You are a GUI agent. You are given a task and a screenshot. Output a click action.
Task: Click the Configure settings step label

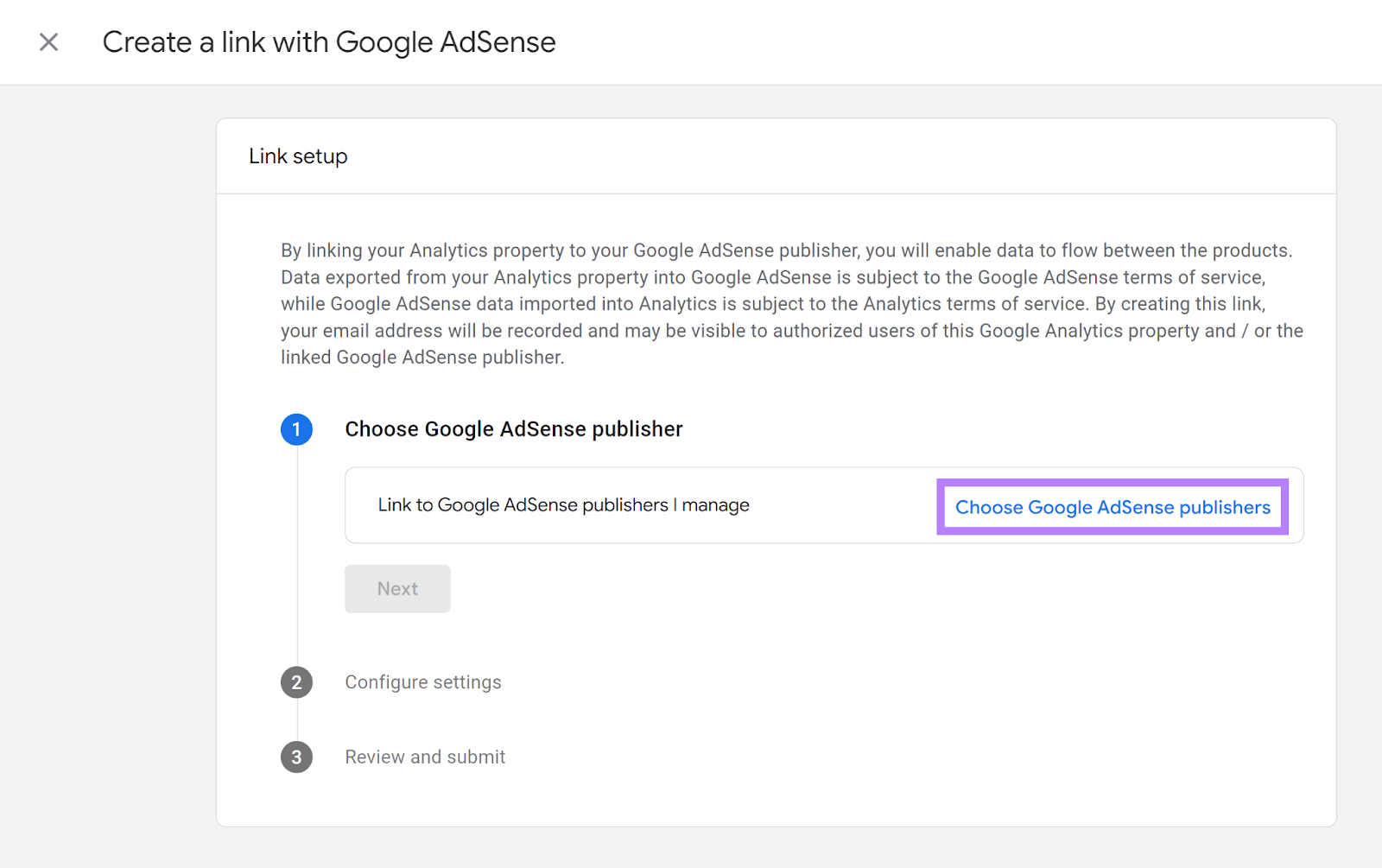pyautogui.click(x=422, y=681)
